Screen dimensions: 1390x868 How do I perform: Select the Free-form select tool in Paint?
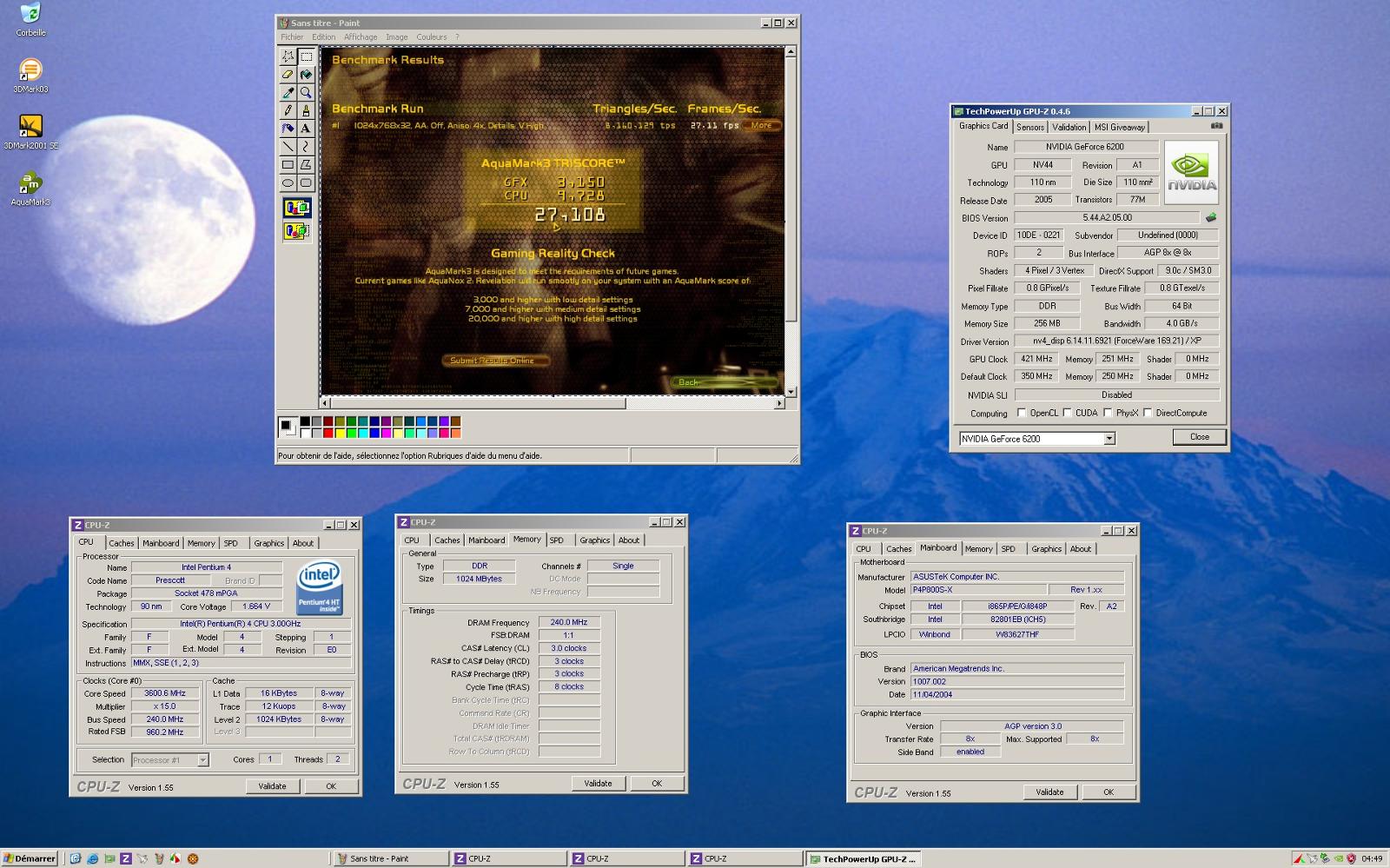tap(288, 56)
